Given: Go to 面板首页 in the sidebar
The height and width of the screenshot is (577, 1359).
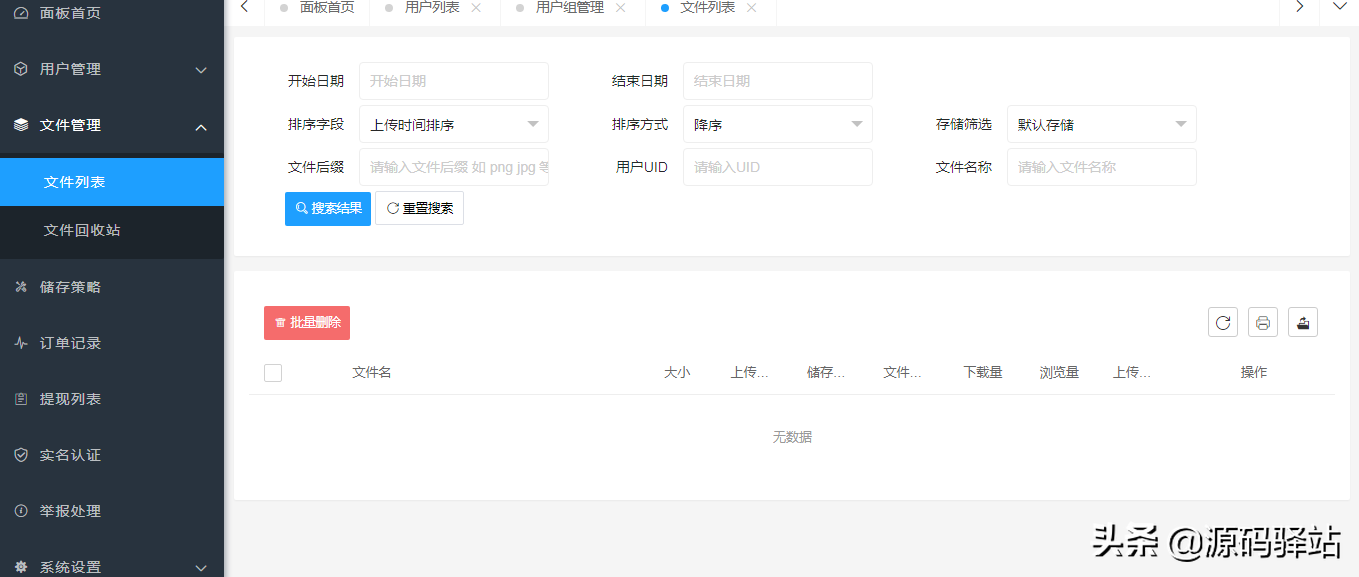Looking at the screenshot, I should tap(112, 13).
